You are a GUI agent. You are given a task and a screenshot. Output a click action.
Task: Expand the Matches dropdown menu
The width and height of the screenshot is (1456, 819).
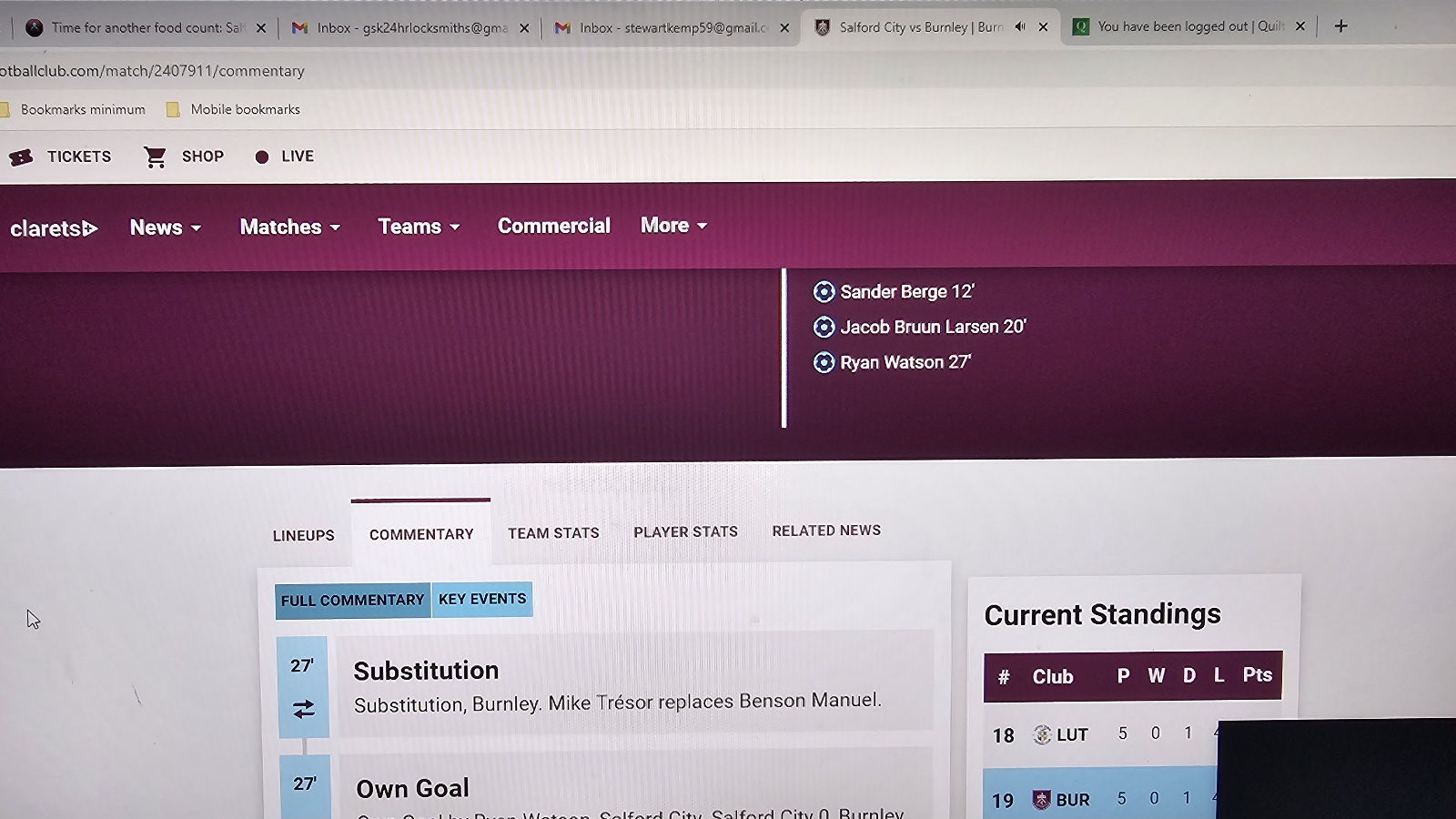pos(289,227)
